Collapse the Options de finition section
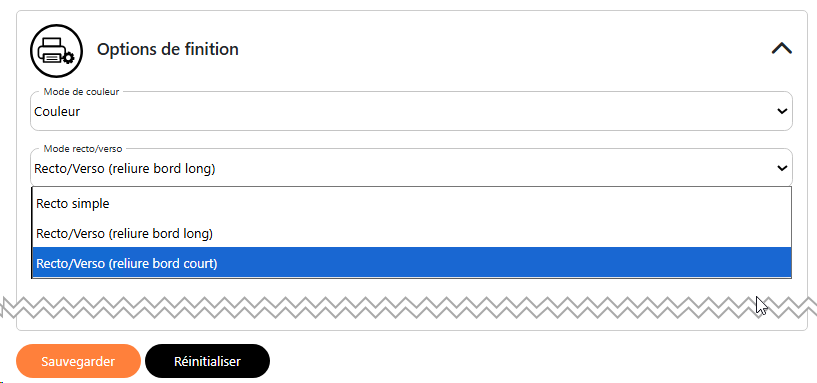This screenshot has width=817, height=383. click(782, 49)
